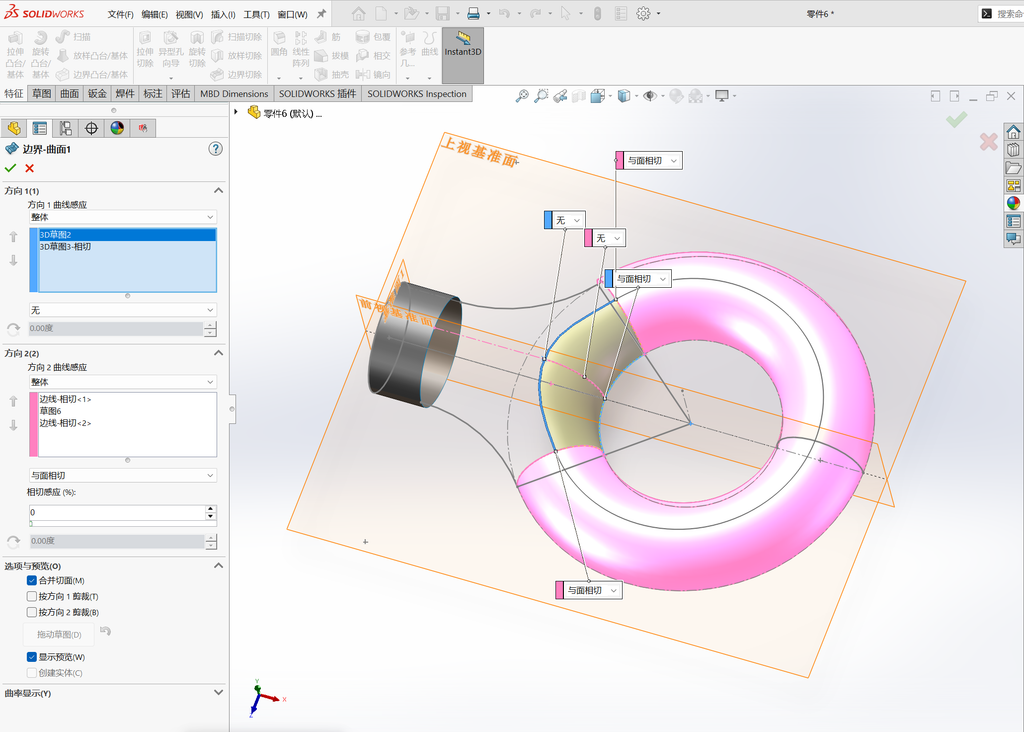Switch to the 草图 ribbon tab
The width and height of the screenshot is (1024, 732).
[42, 93]
